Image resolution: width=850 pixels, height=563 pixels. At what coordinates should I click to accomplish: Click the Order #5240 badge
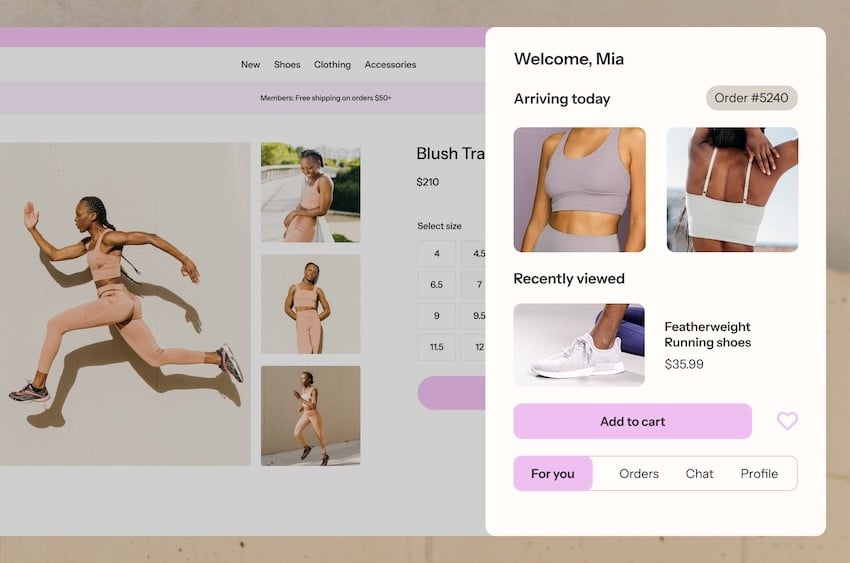point(751,98)
